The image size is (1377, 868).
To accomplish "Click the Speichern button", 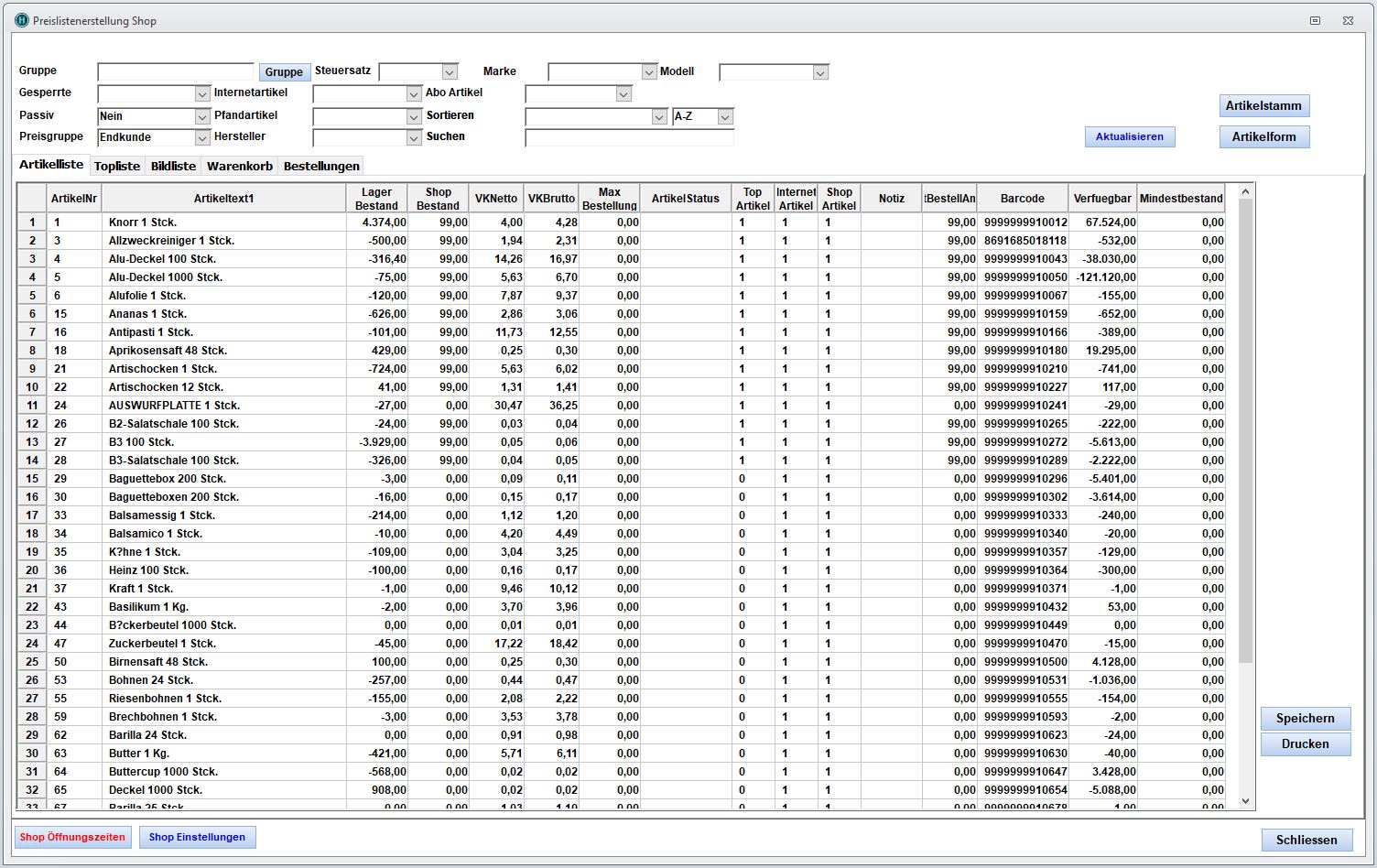I will [1305, 719].
